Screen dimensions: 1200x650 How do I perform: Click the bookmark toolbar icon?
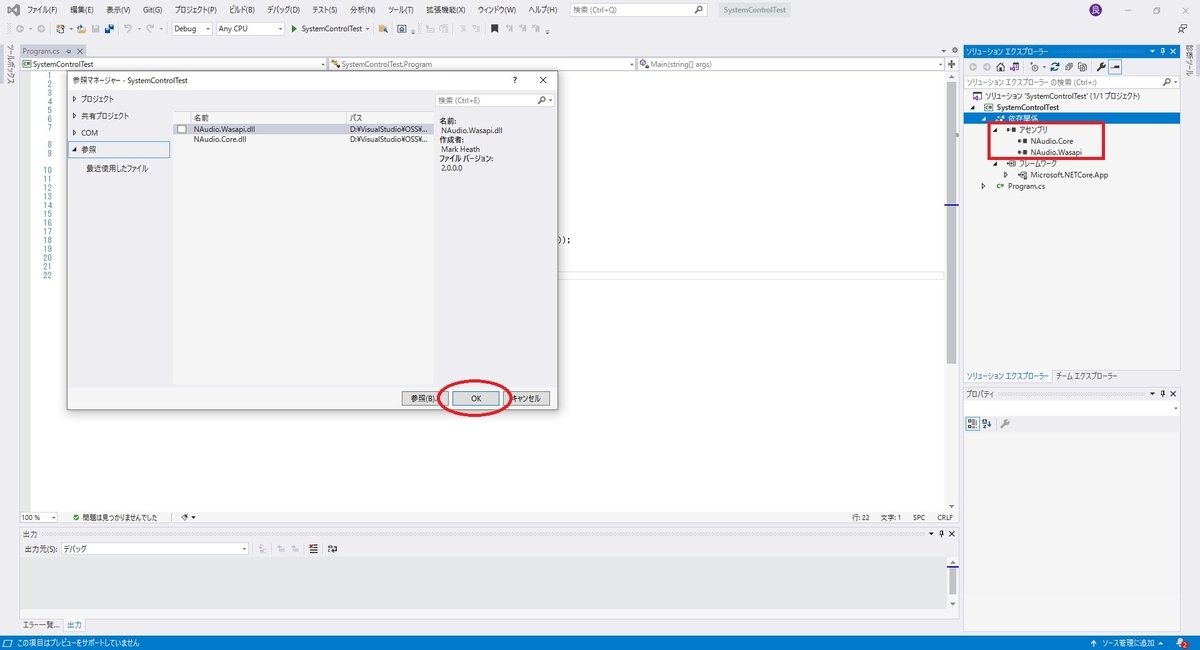click(494, 28)
